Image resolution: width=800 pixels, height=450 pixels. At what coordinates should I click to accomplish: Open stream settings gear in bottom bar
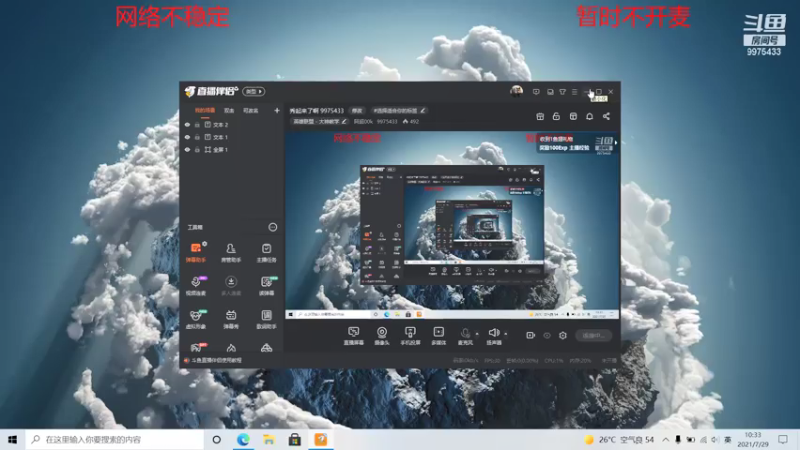point(563,335)
